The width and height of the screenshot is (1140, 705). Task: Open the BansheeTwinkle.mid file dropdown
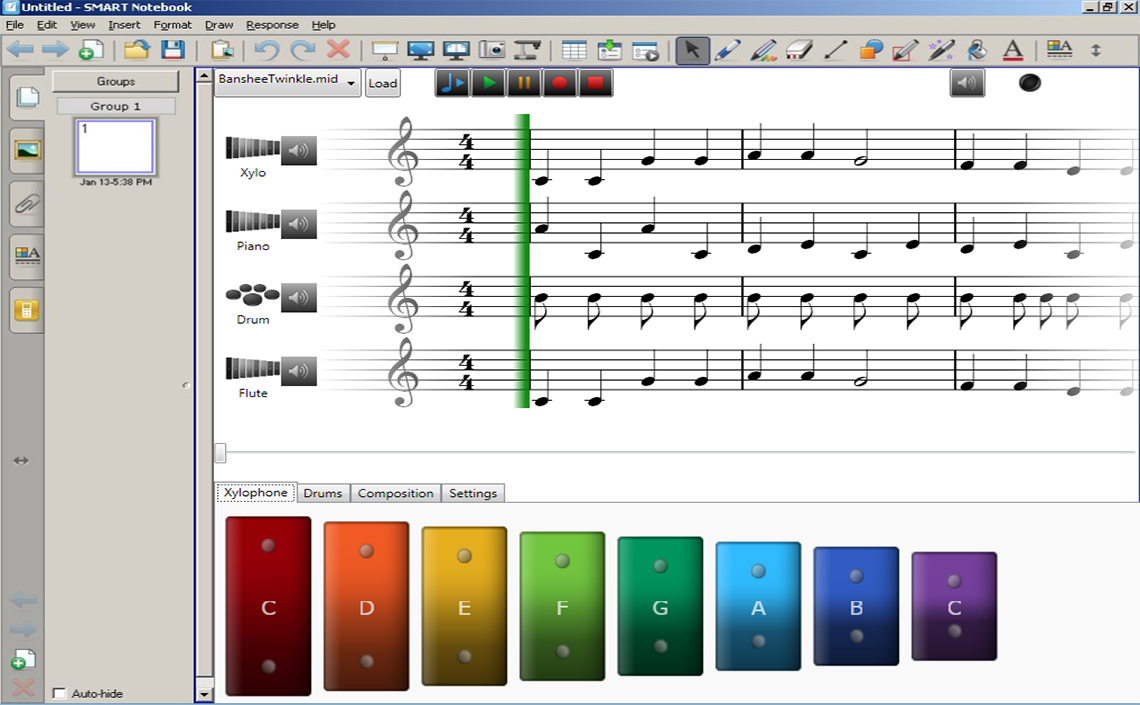288,81
